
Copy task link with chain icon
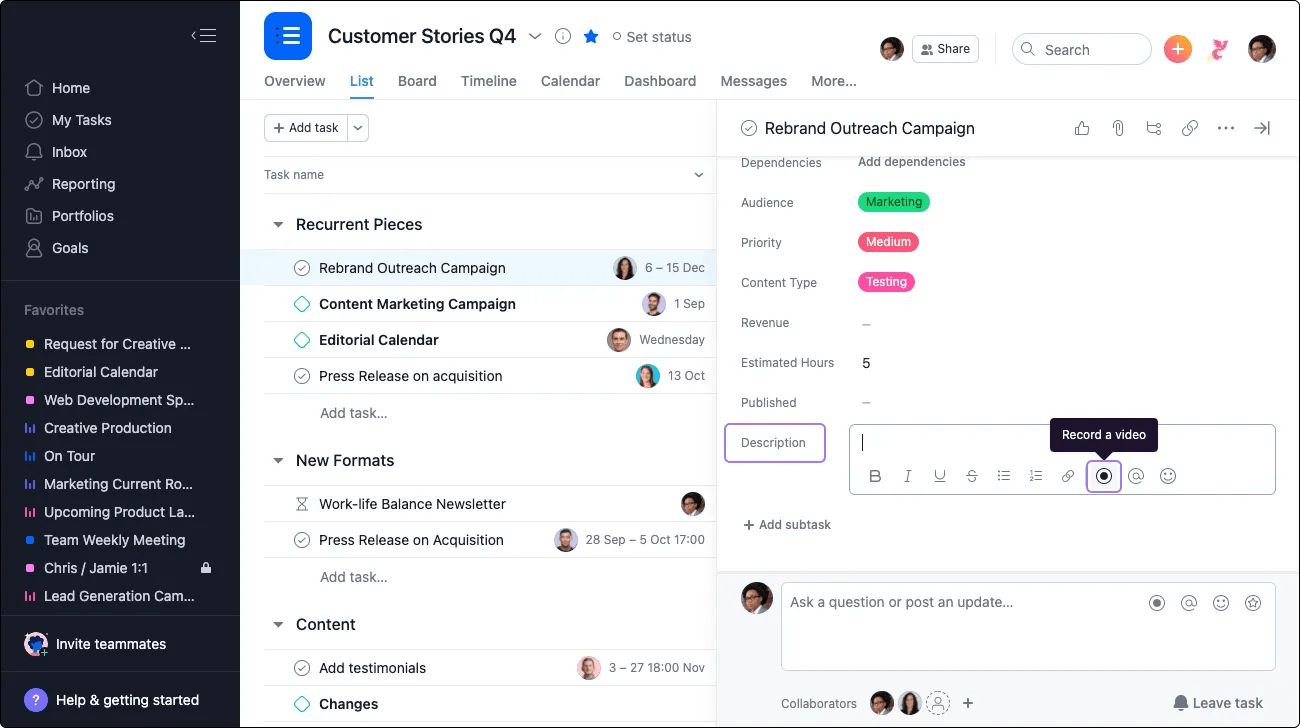1190,128
